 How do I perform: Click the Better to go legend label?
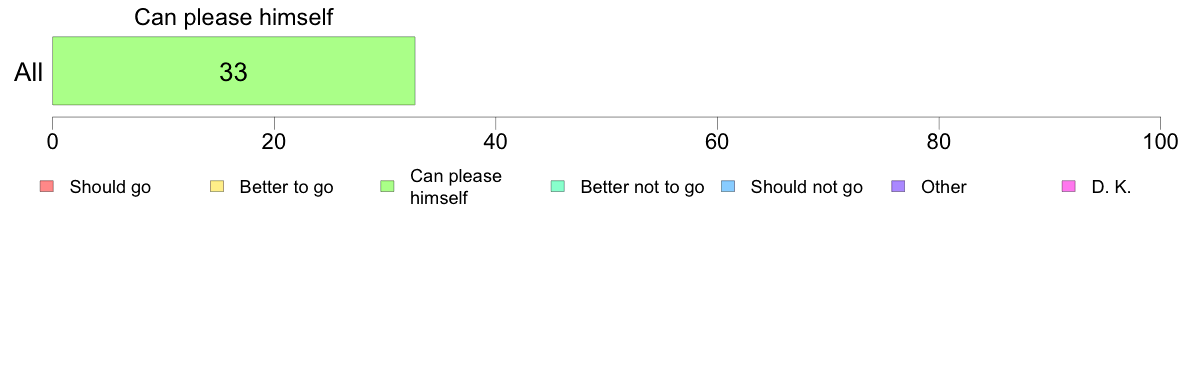tap(286, 188)
